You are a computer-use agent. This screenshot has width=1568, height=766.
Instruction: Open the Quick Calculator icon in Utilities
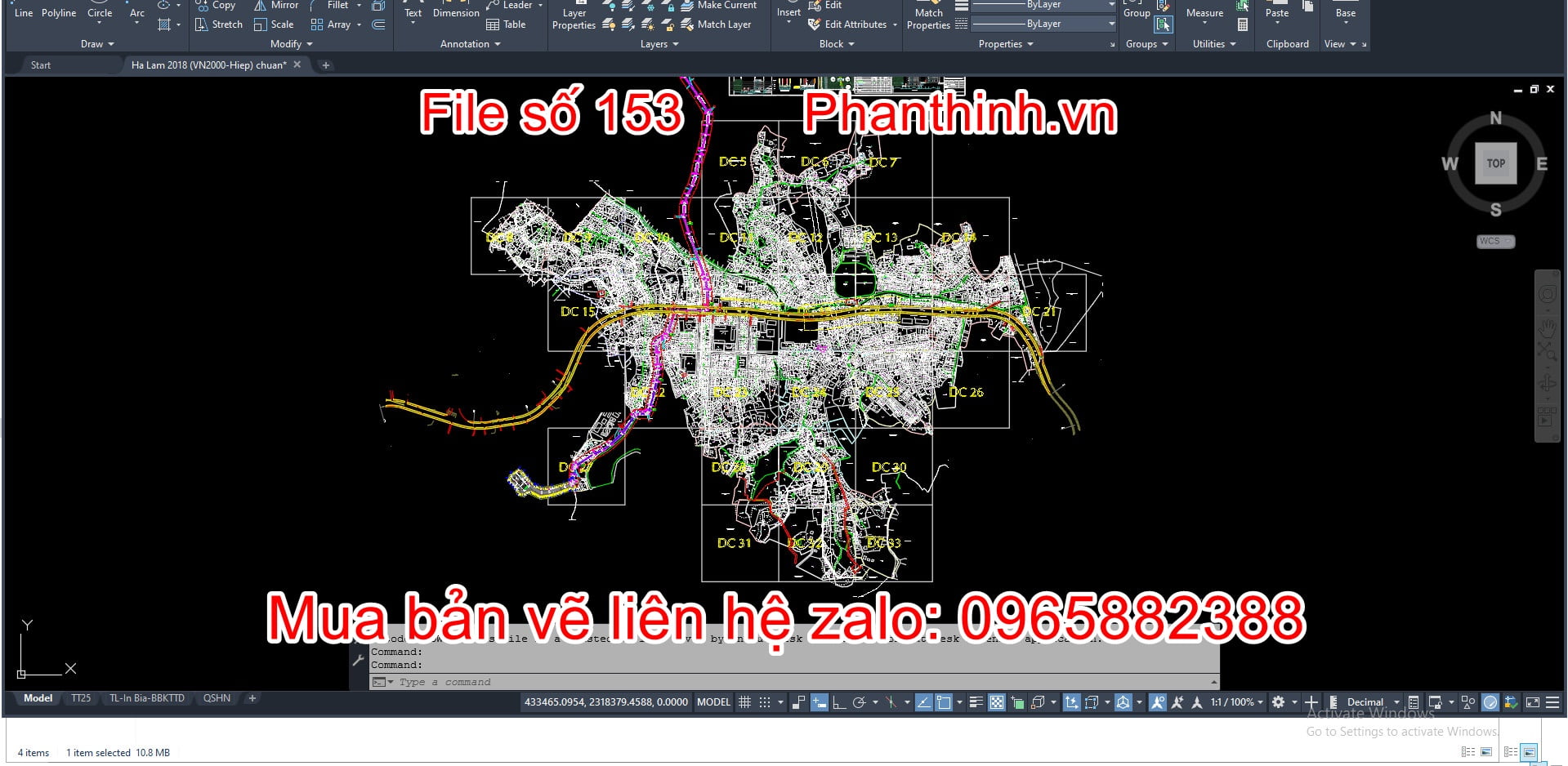[x=1243, y=24]
